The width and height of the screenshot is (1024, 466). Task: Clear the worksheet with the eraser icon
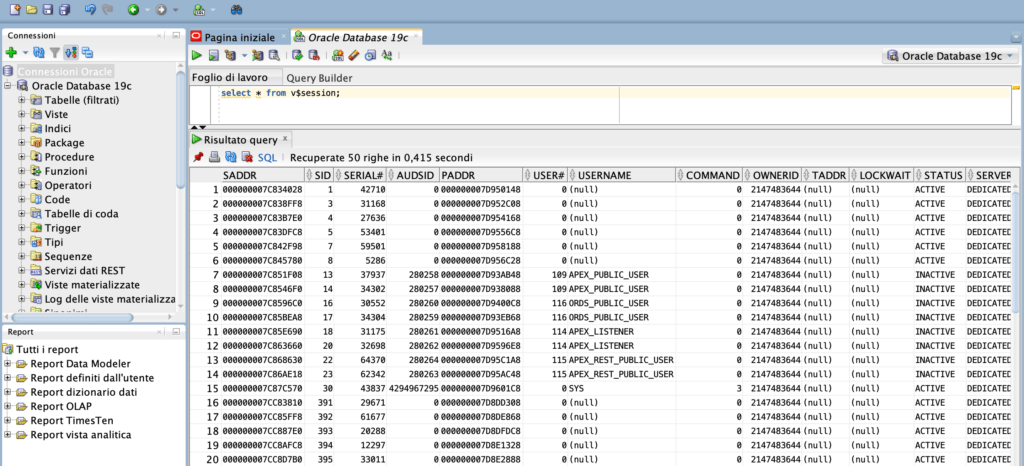pyautogui.click(x=354, y=55)
